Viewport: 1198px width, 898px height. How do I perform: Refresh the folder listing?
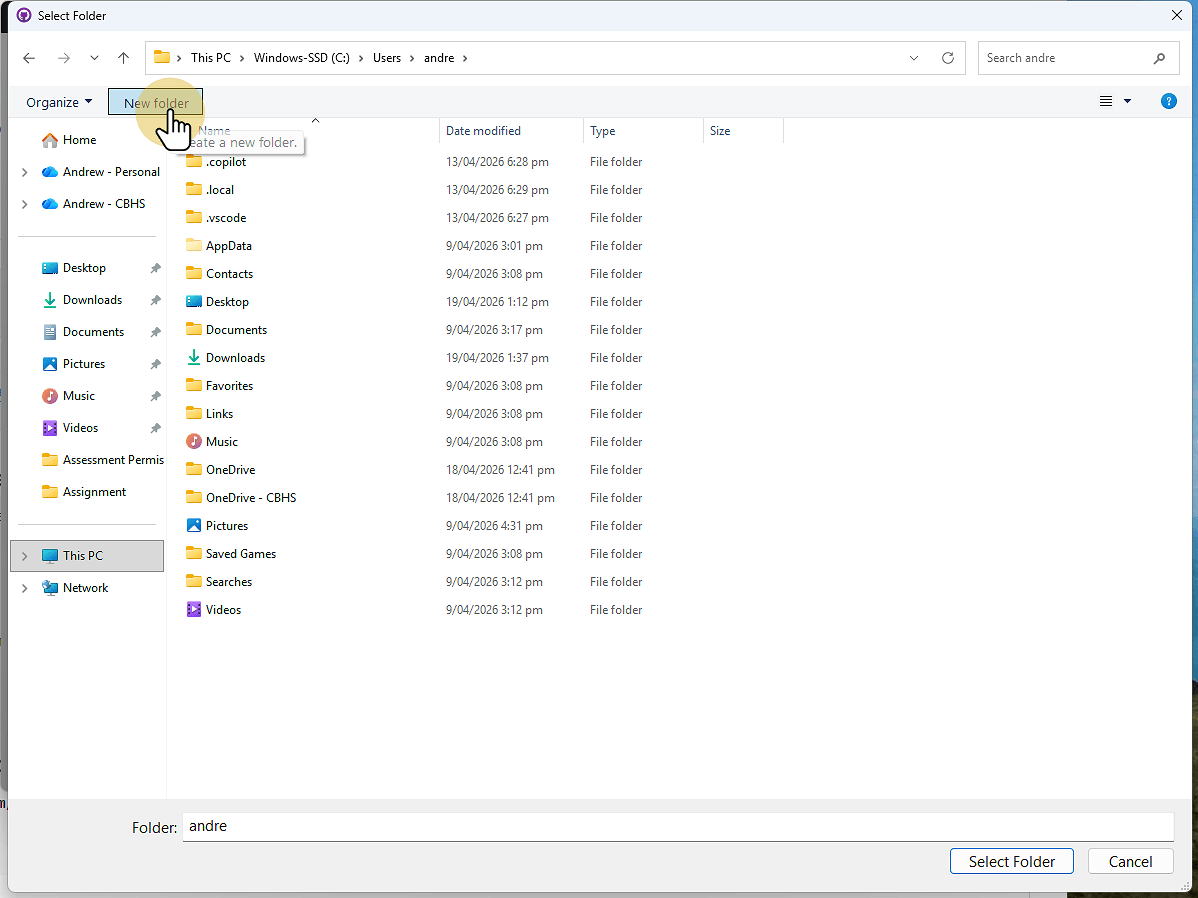(x=947, y=58)
